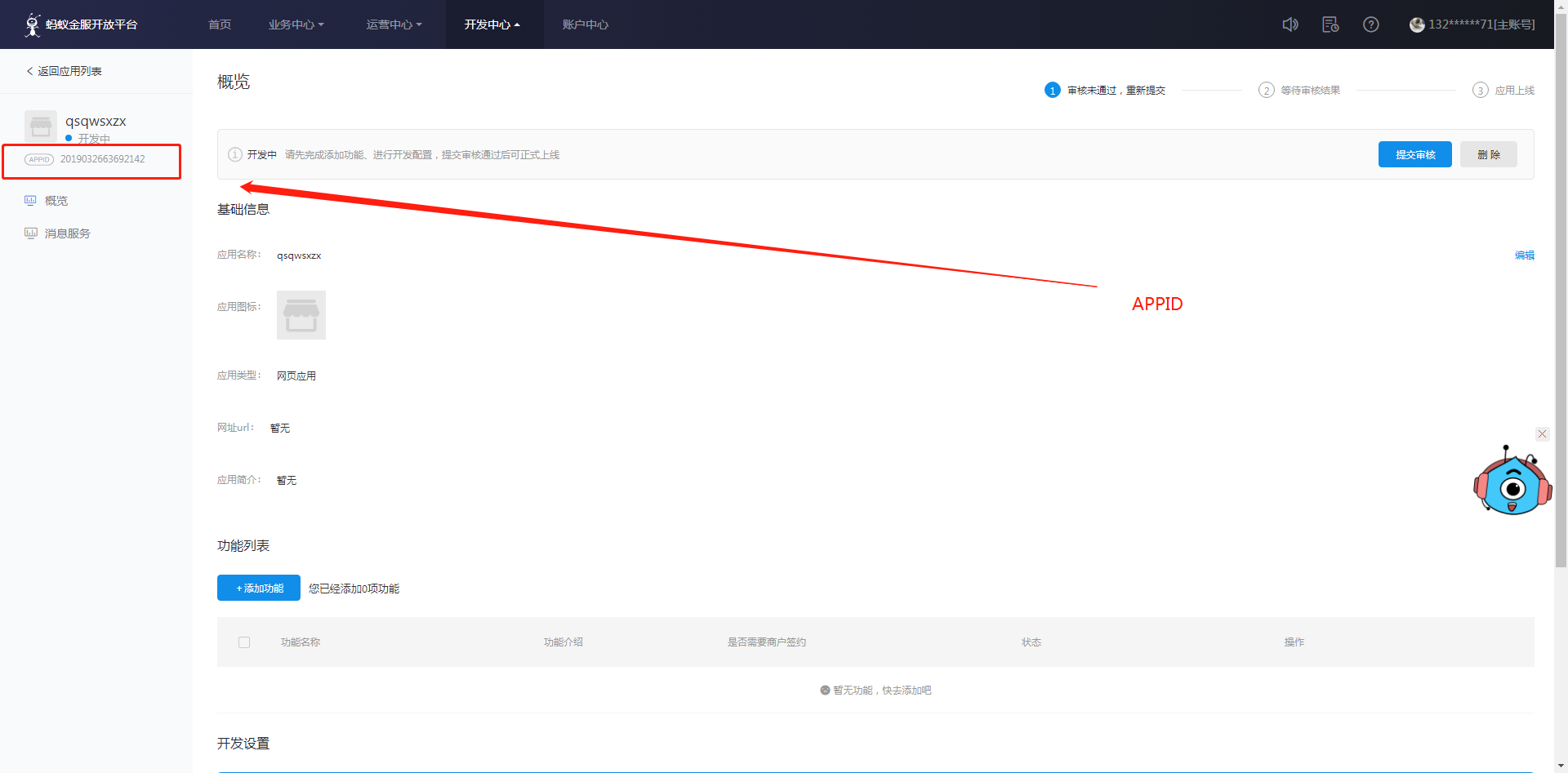Image resolution: width=1568 pixels, height=773 pixels.
Task: Click the info icon beside 开发中 notice
Action: [x=235, y=154]
